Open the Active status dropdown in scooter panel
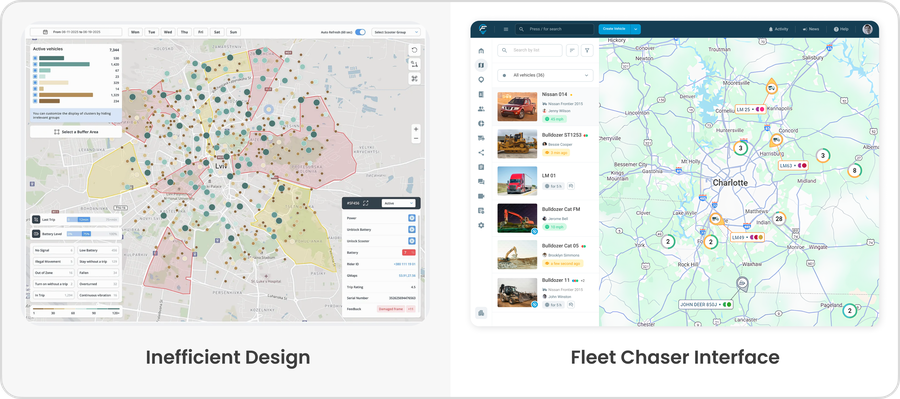Screen dimensions: 900x399 [x=398, y=203]
